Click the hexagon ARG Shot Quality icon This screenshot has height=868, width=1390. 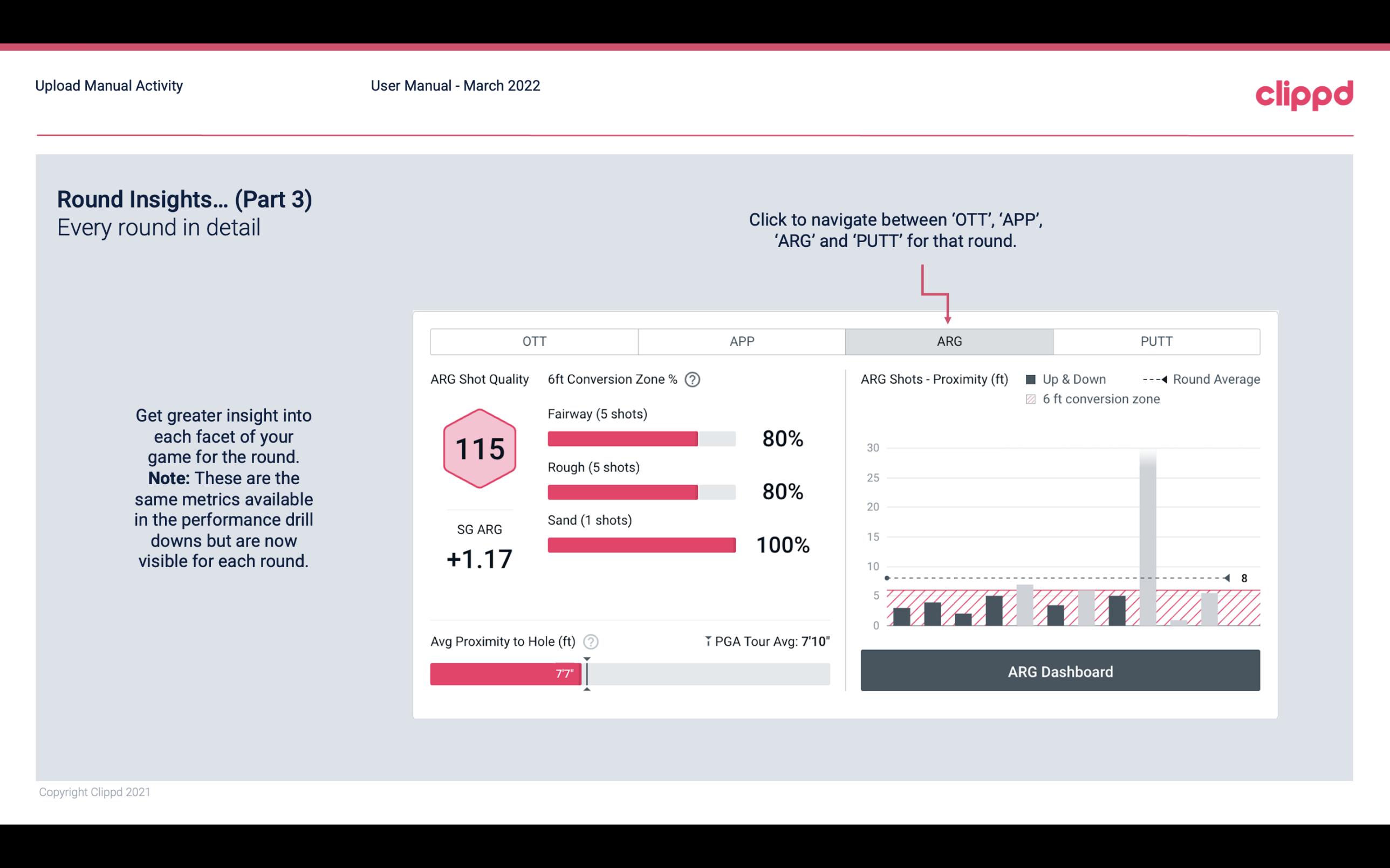coord(478,448)
